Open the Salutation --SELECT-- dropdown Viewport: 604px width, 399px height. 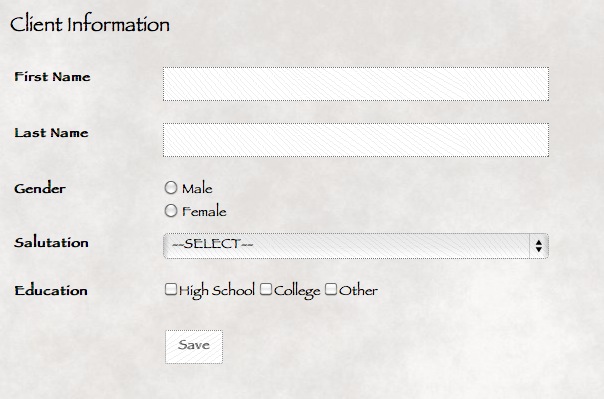356,246
